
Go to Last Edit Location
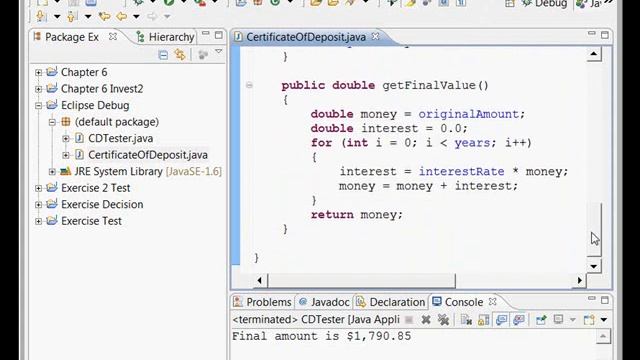pyautogui.click(x=104, y=17)
